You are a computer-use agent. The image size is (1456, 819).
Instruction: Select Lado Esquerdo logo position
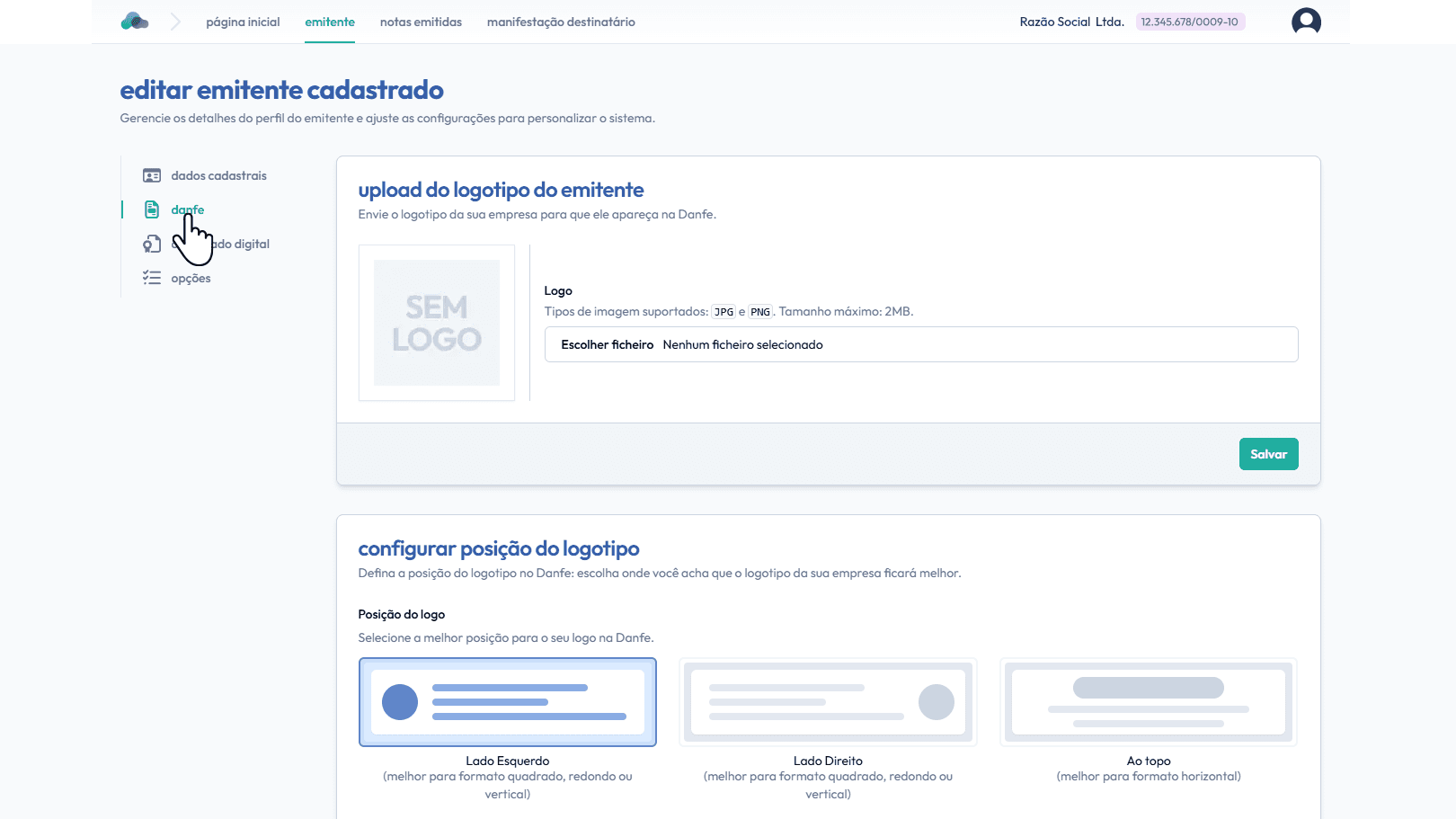click(x=508, y=702)
